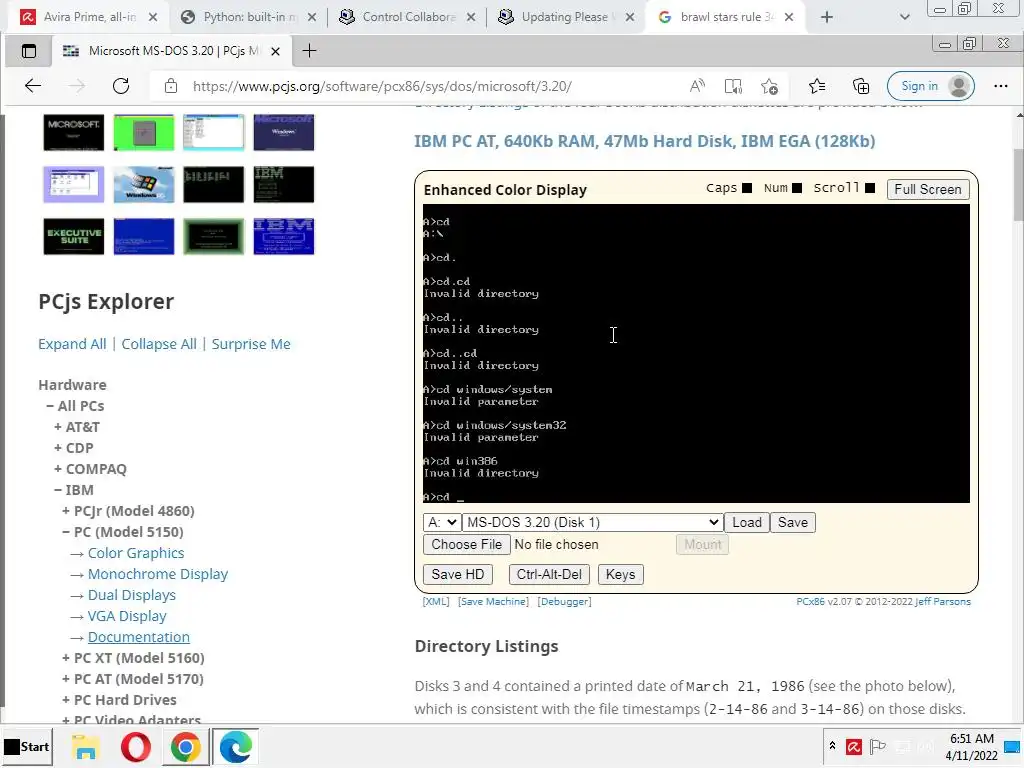Open the Start menu
Screen dimensions: 1024x768
click(27, 746)
